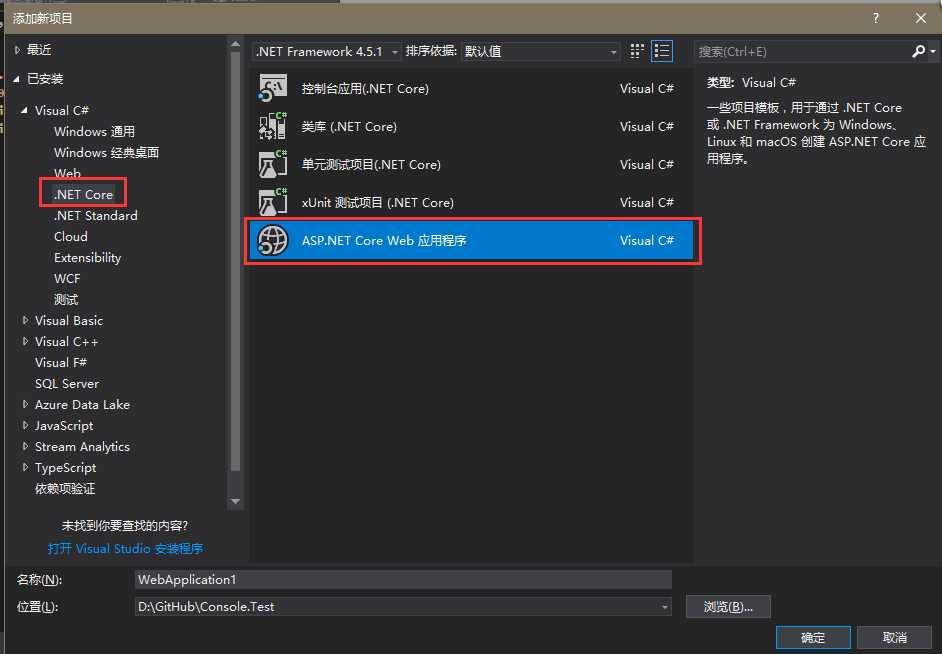Select the Visual F# category
The height and width of the screenshot is (654, 942).
tap(61, 363)
